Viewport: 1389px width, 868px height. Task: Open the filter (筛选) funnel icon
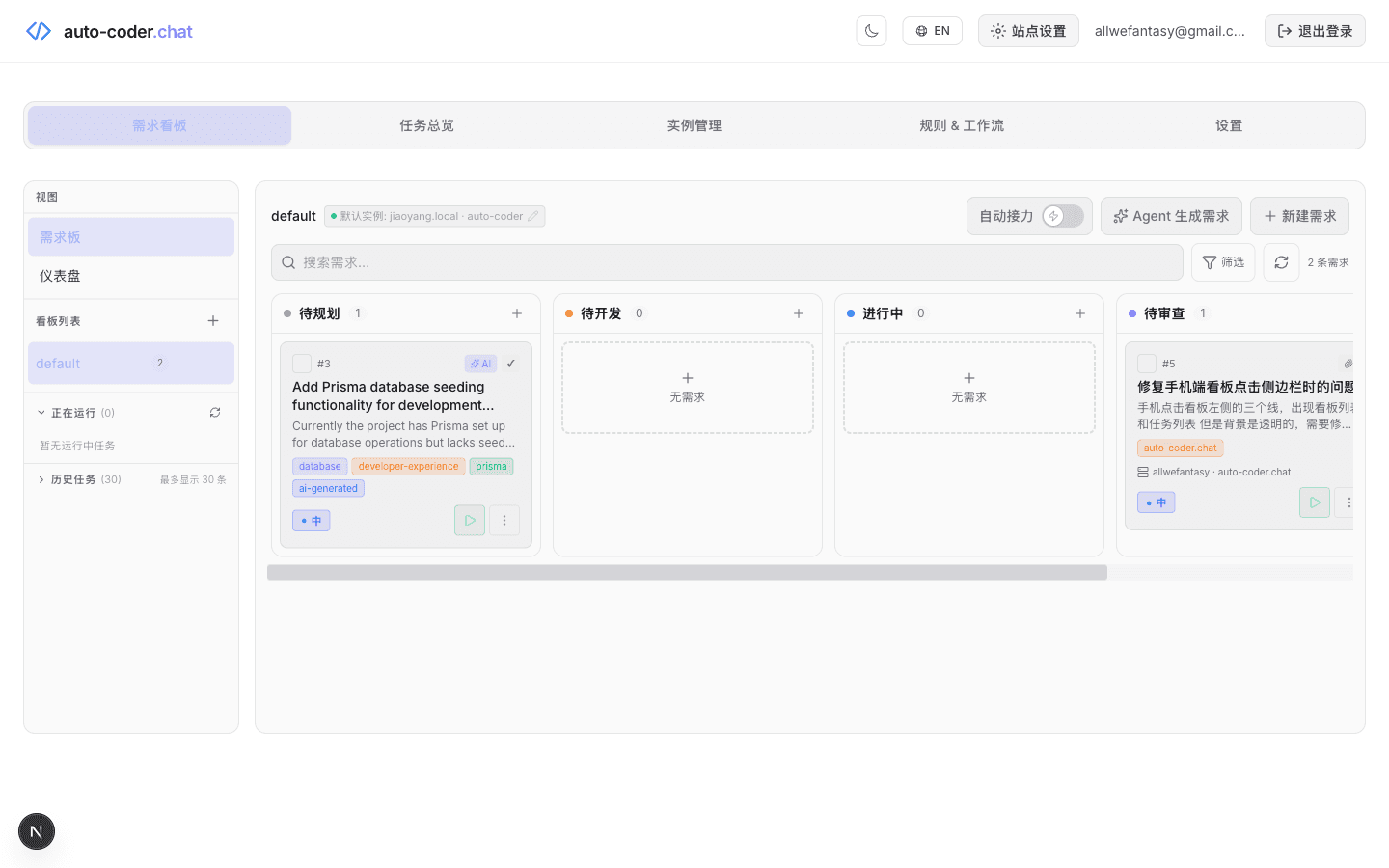coord(1223,261)
